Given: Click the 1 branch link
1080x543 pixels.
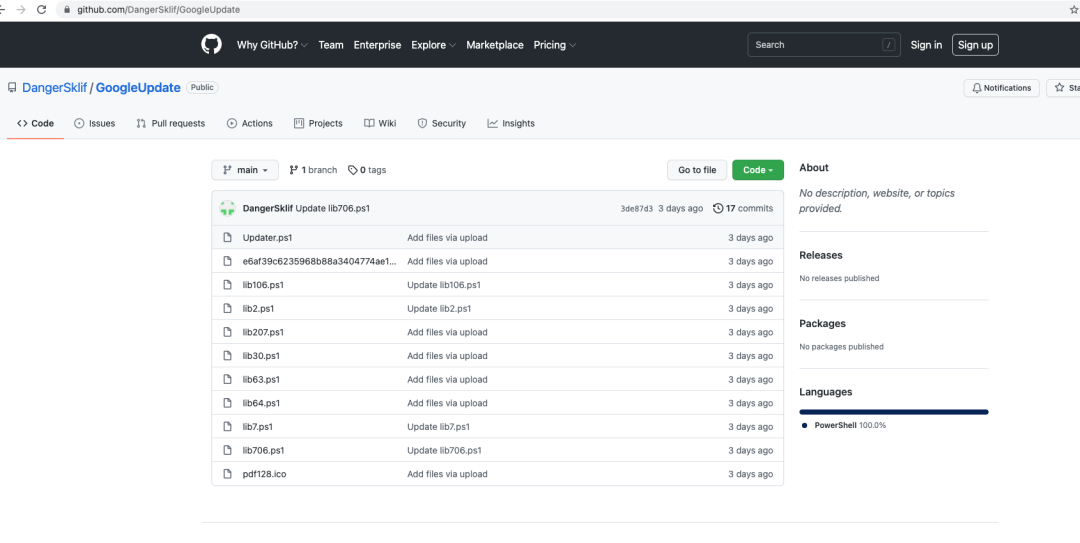Looking at the screenshot, I should point(313,170).
